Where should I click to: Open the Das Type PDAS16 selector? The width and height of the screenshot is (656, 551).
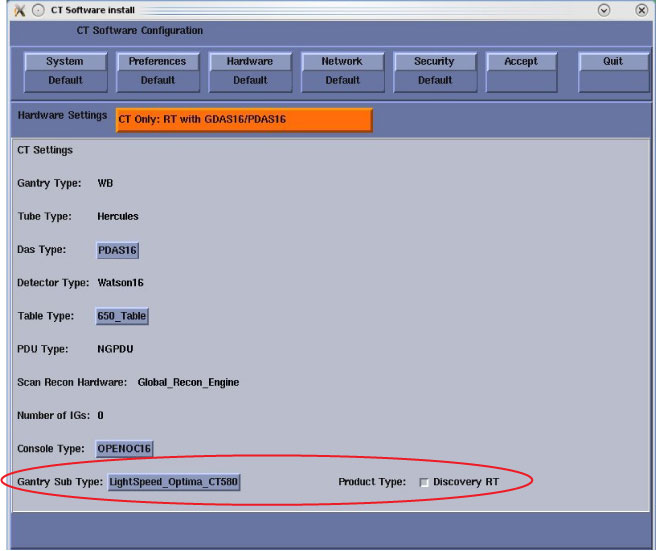(x=117, y=250)
